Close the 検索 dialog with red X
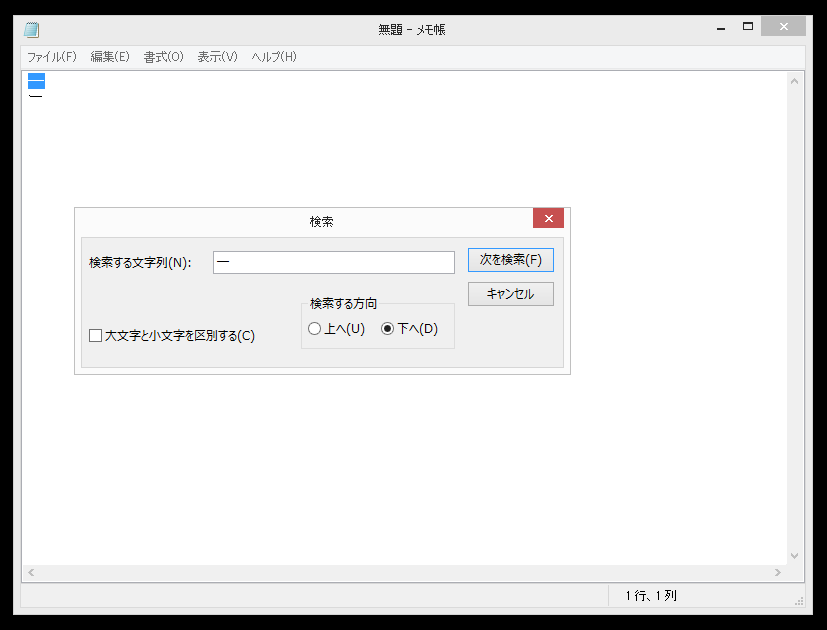Image resolution: width=827 pixels, height=630 pixels. tap(548, 219)
